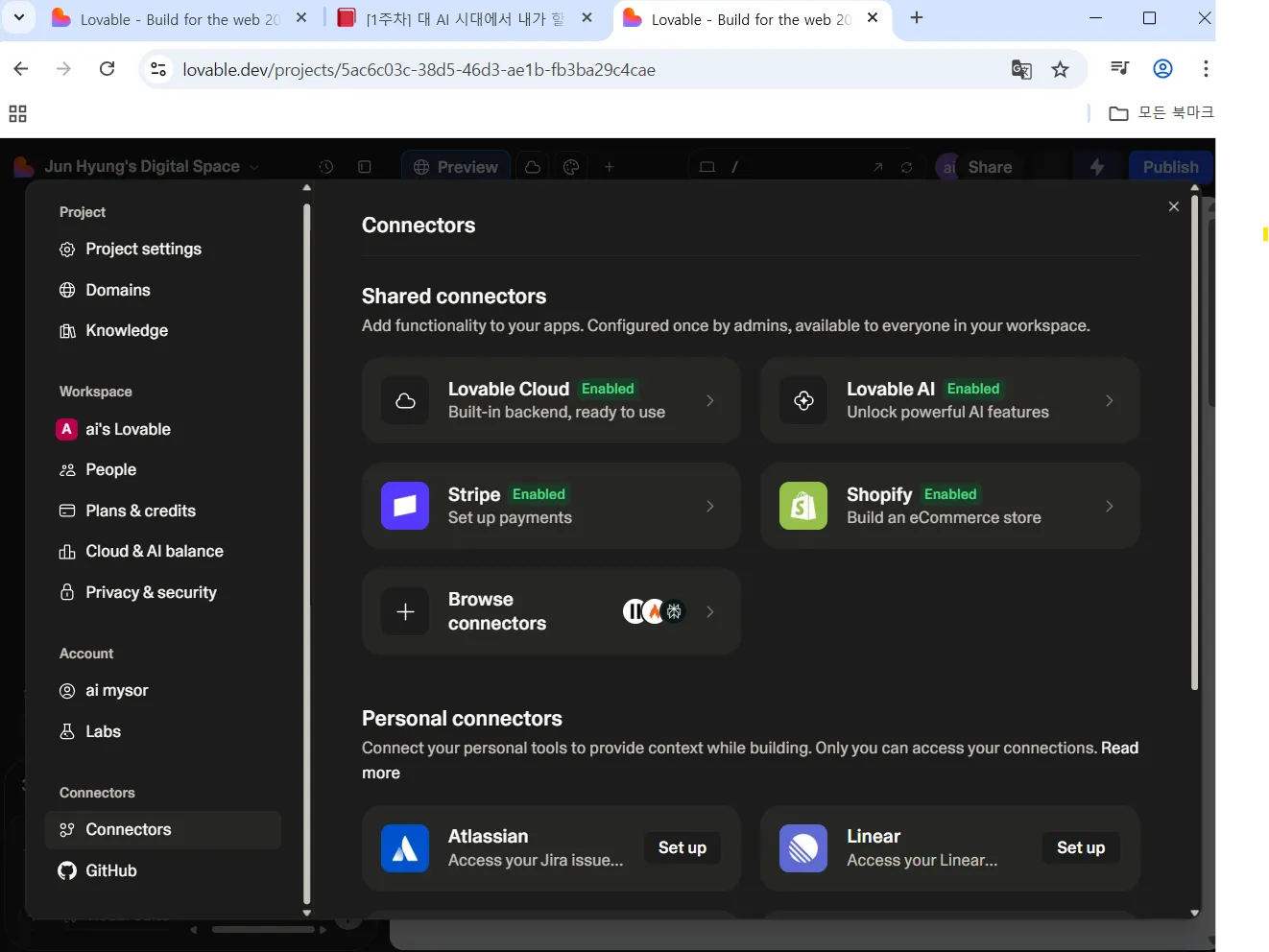Viewport: 1269px width, 952px height.
Task: Open the media control icon in Chrome toolbar
Action: 1119,69
